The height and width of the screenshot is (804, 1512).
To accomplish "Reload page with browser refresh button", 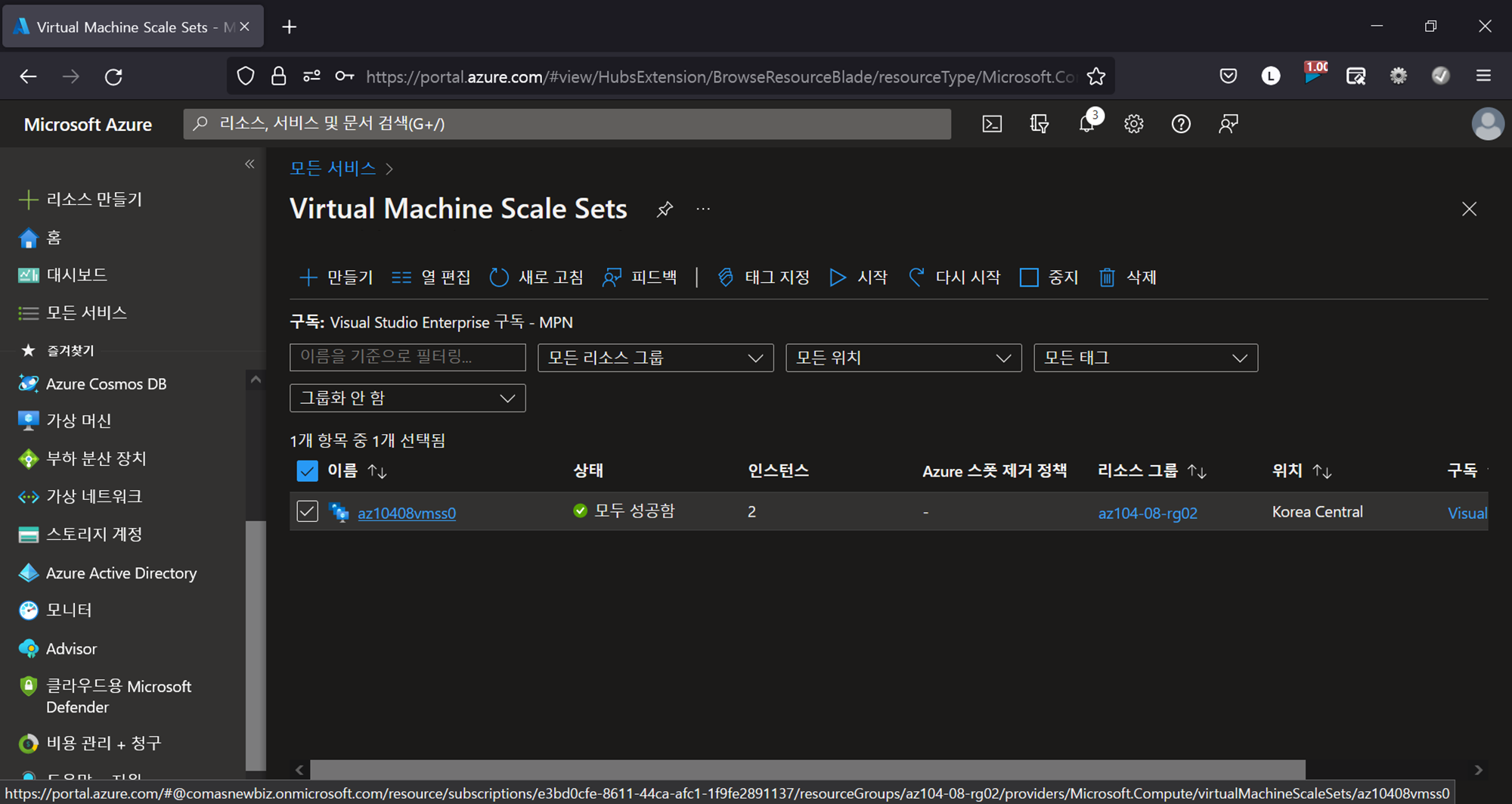I will 113,76.
